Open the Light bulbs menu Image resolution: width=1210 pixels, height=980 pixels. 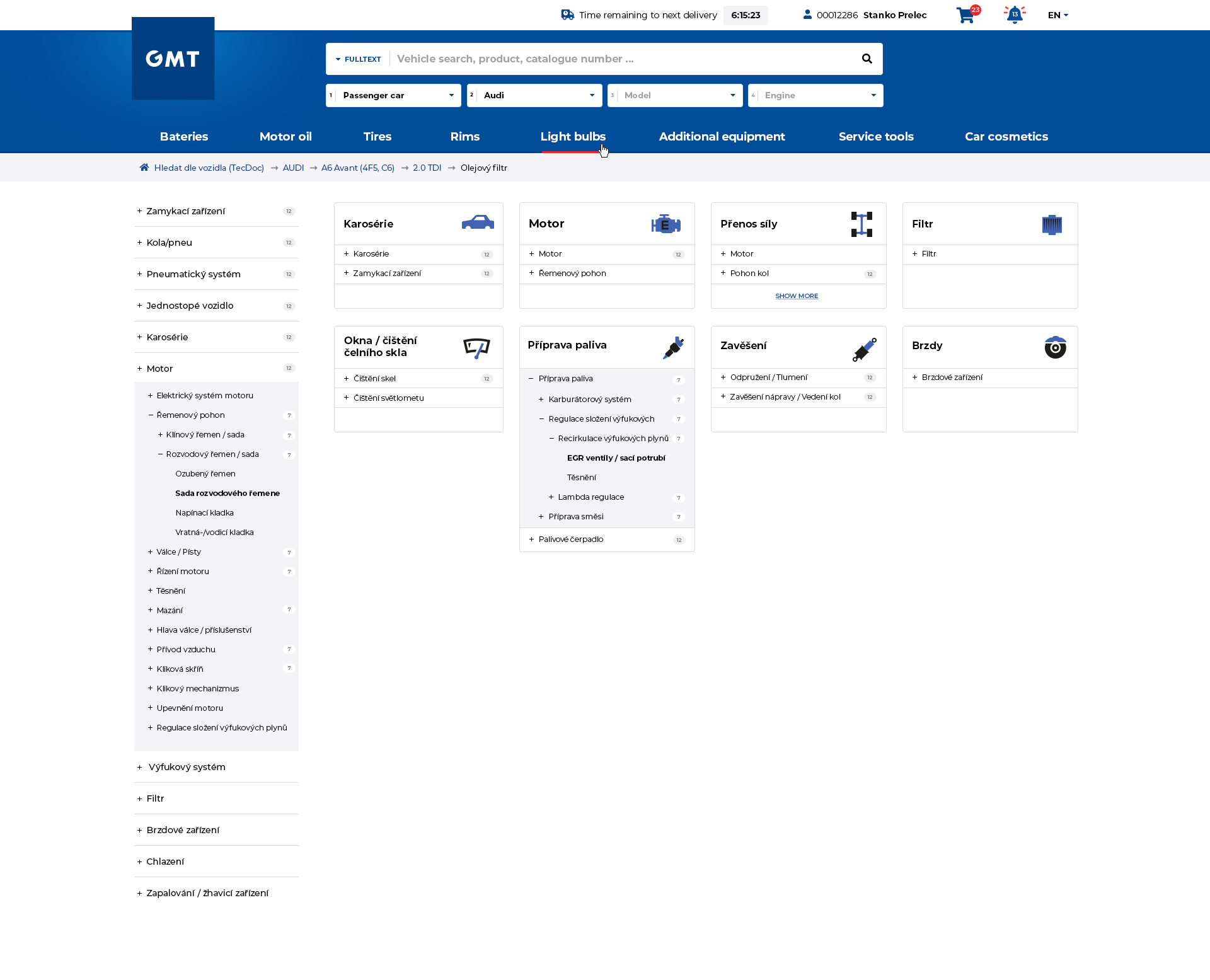click(573, 137)
